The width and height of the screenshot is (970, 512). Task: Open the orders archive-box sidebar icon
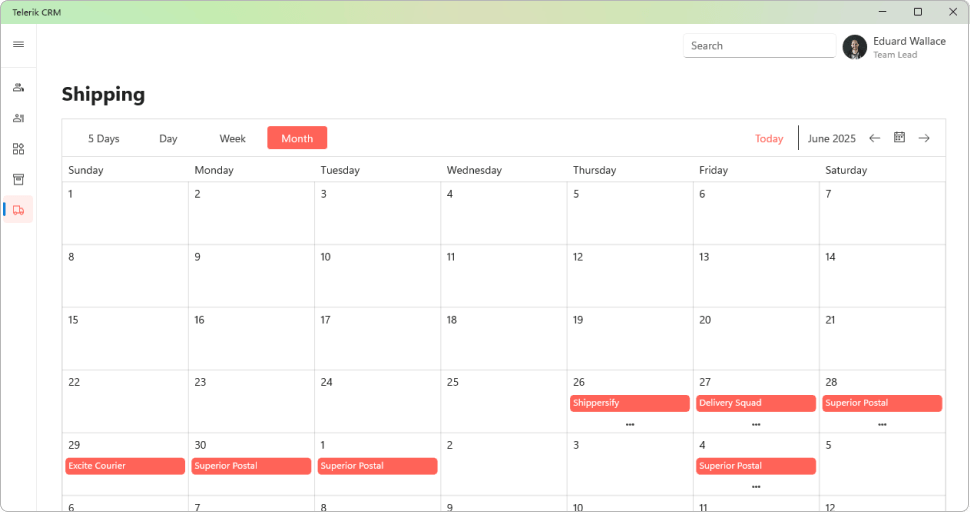point(19,179)
